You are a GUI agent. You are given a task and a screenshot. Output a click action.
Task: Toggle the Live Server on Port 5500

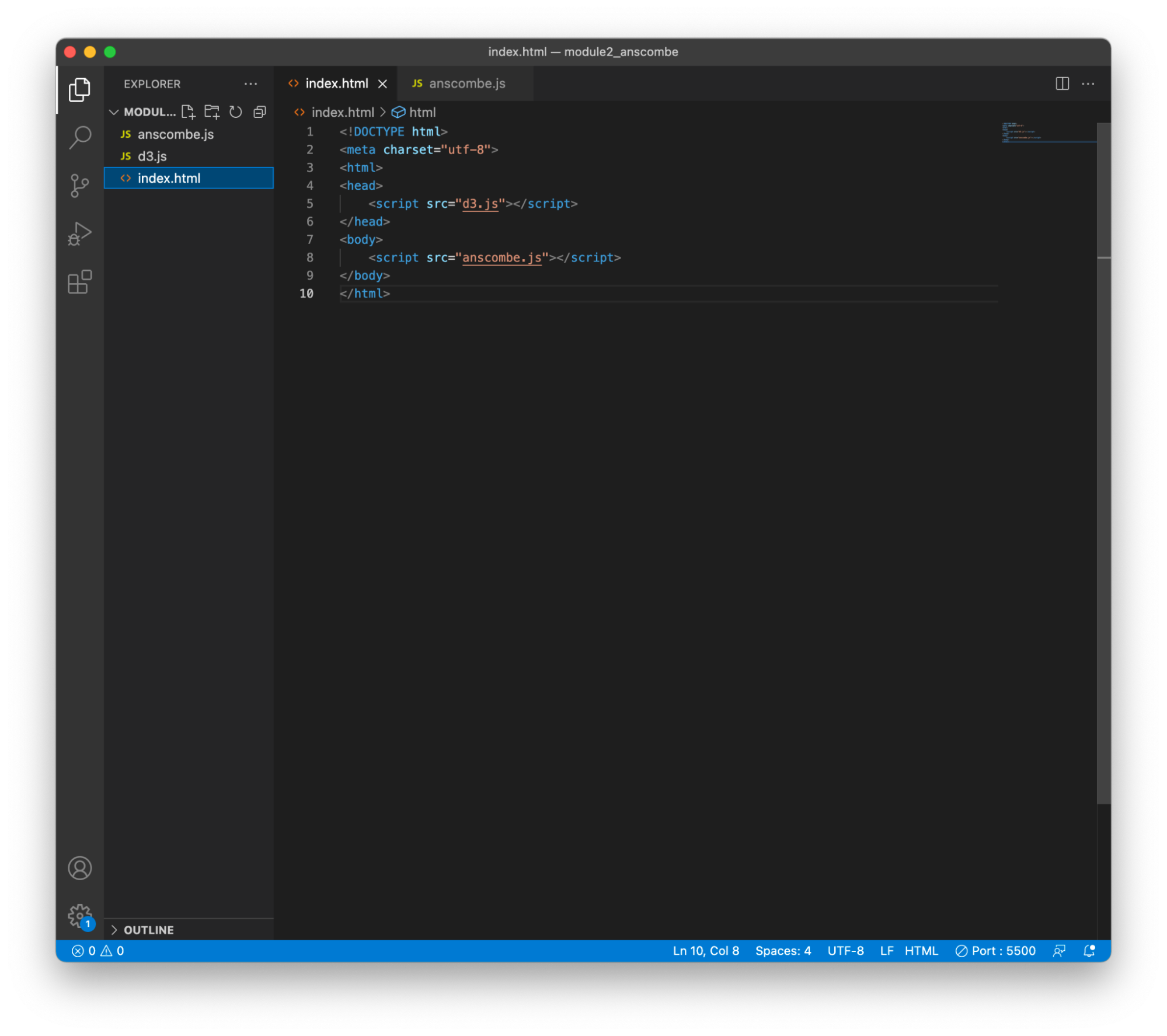[995, 951]
